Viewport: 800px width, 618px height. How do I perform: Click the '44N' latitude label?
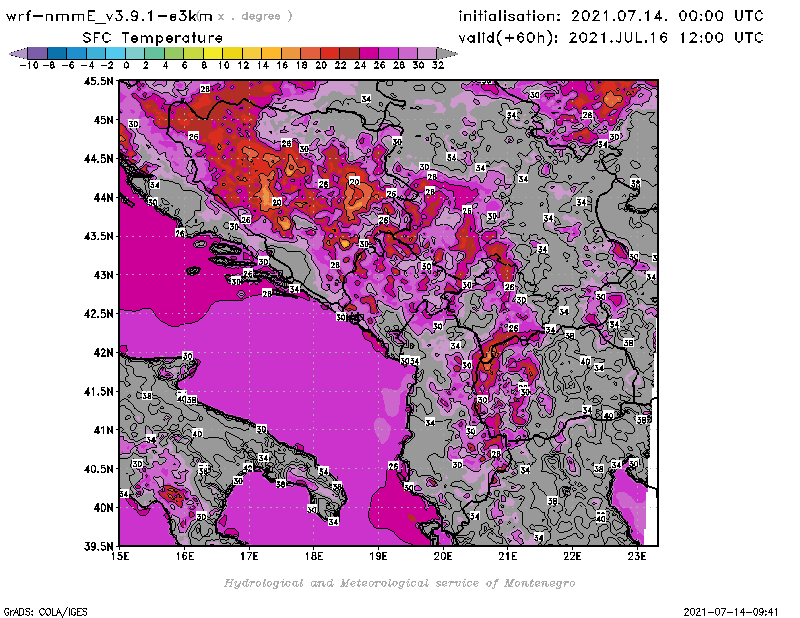(x=103, y=197)
